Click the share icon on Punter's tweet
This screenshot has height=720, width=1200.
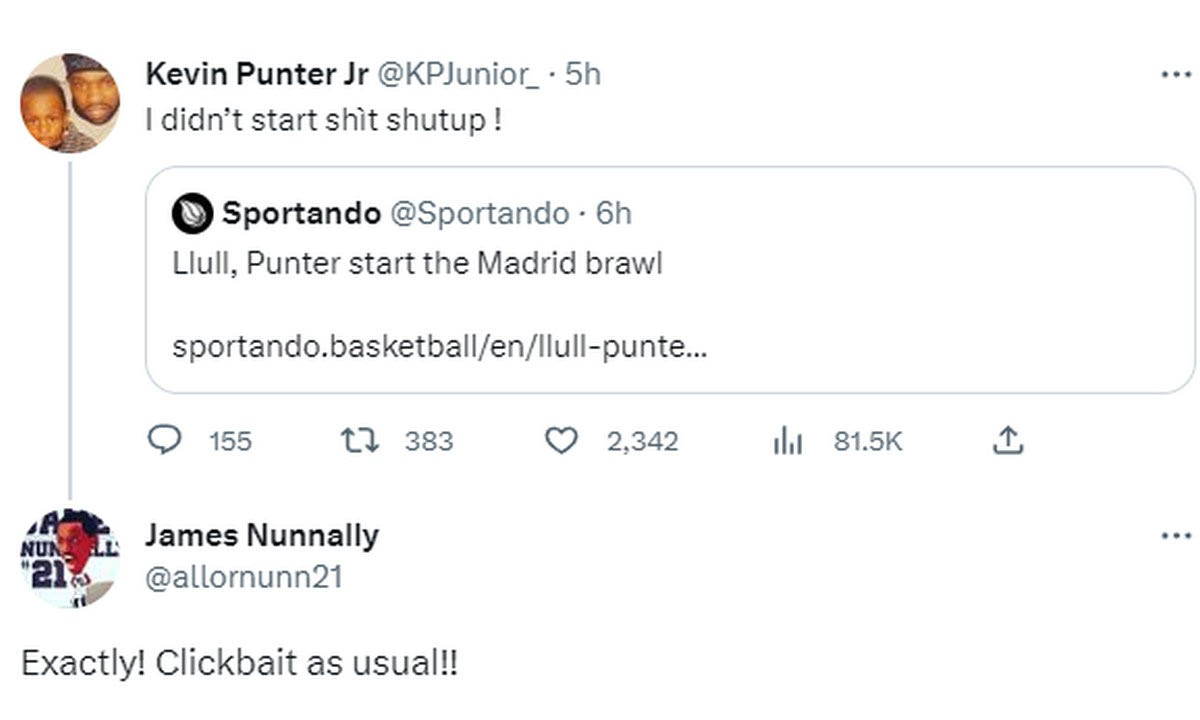click(x=1007, y=440)
